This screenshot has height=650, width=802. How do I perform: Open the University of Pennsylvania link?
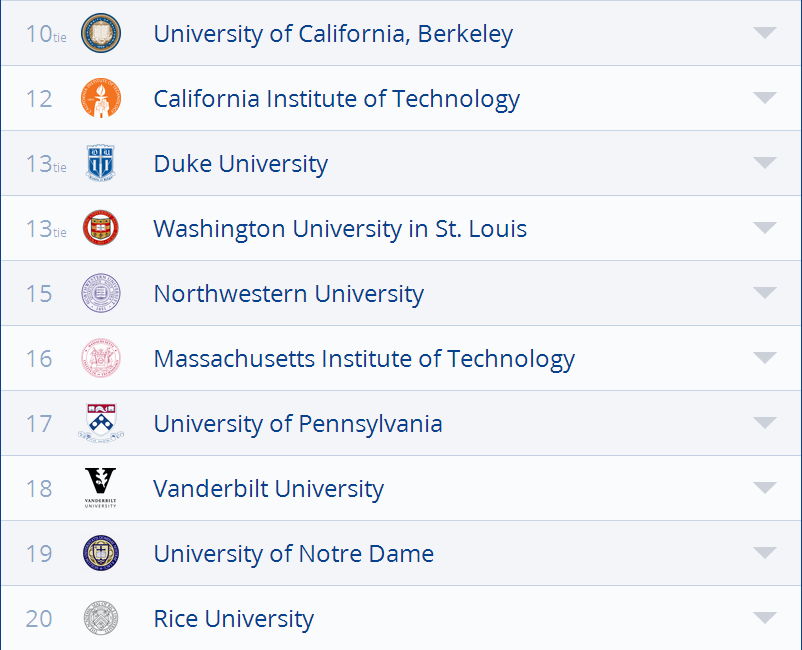click(x=297, y=424)
